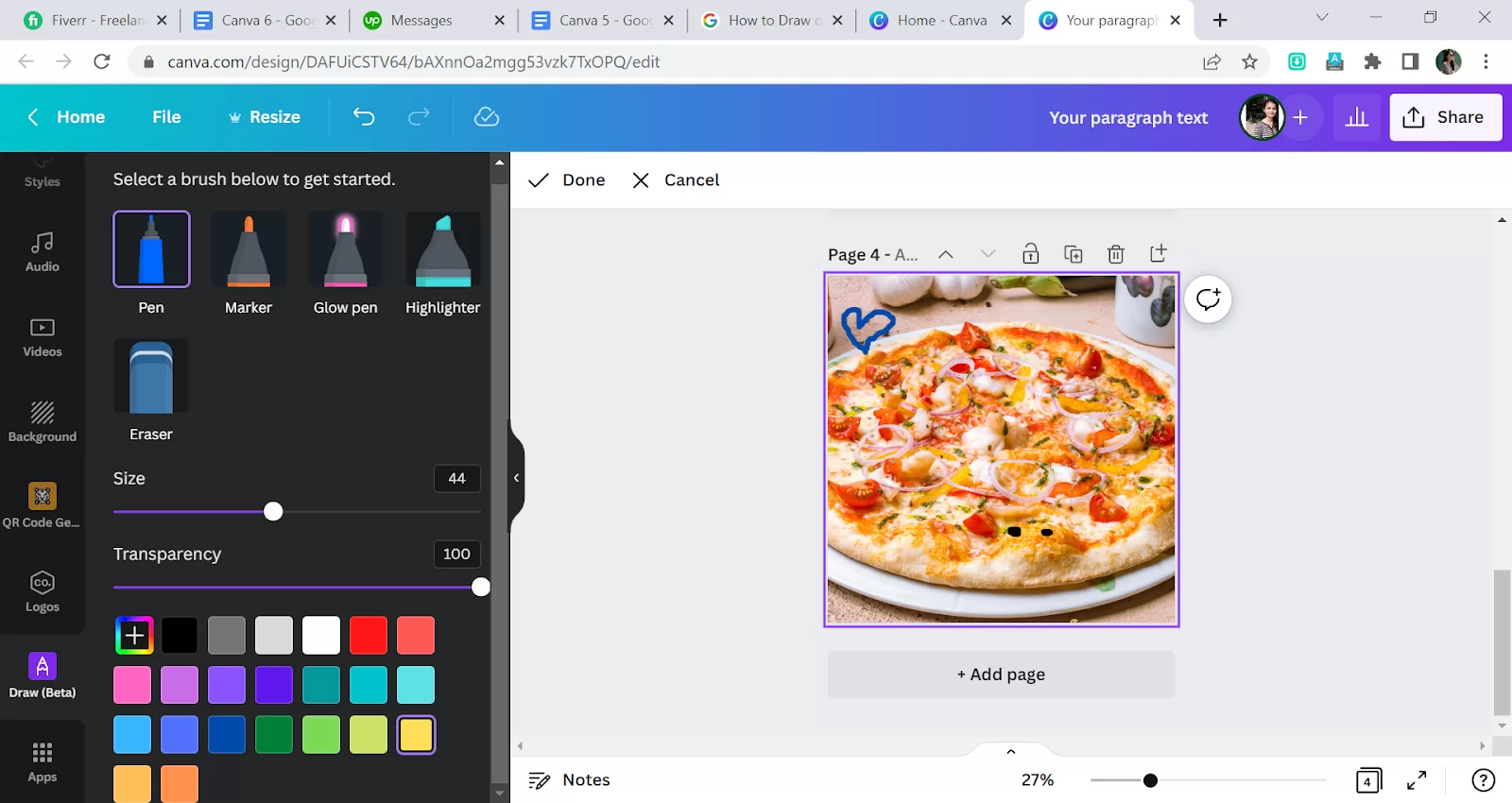Expand the page thumbnails drawer
Viewport: 1512px width, 803px height.
[1011, 751]
